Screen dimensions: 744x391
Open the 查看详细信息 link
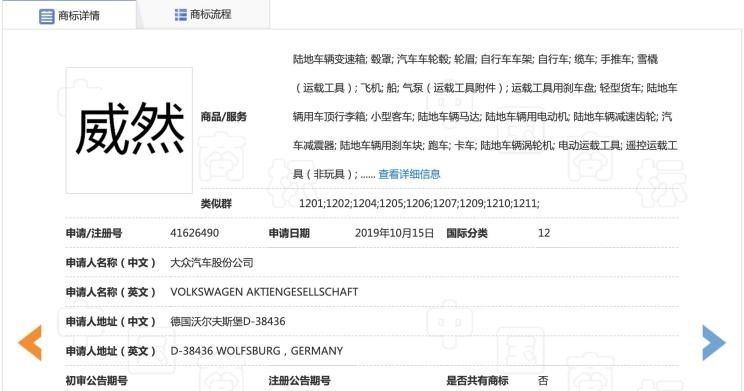click(x=409, y=174)
